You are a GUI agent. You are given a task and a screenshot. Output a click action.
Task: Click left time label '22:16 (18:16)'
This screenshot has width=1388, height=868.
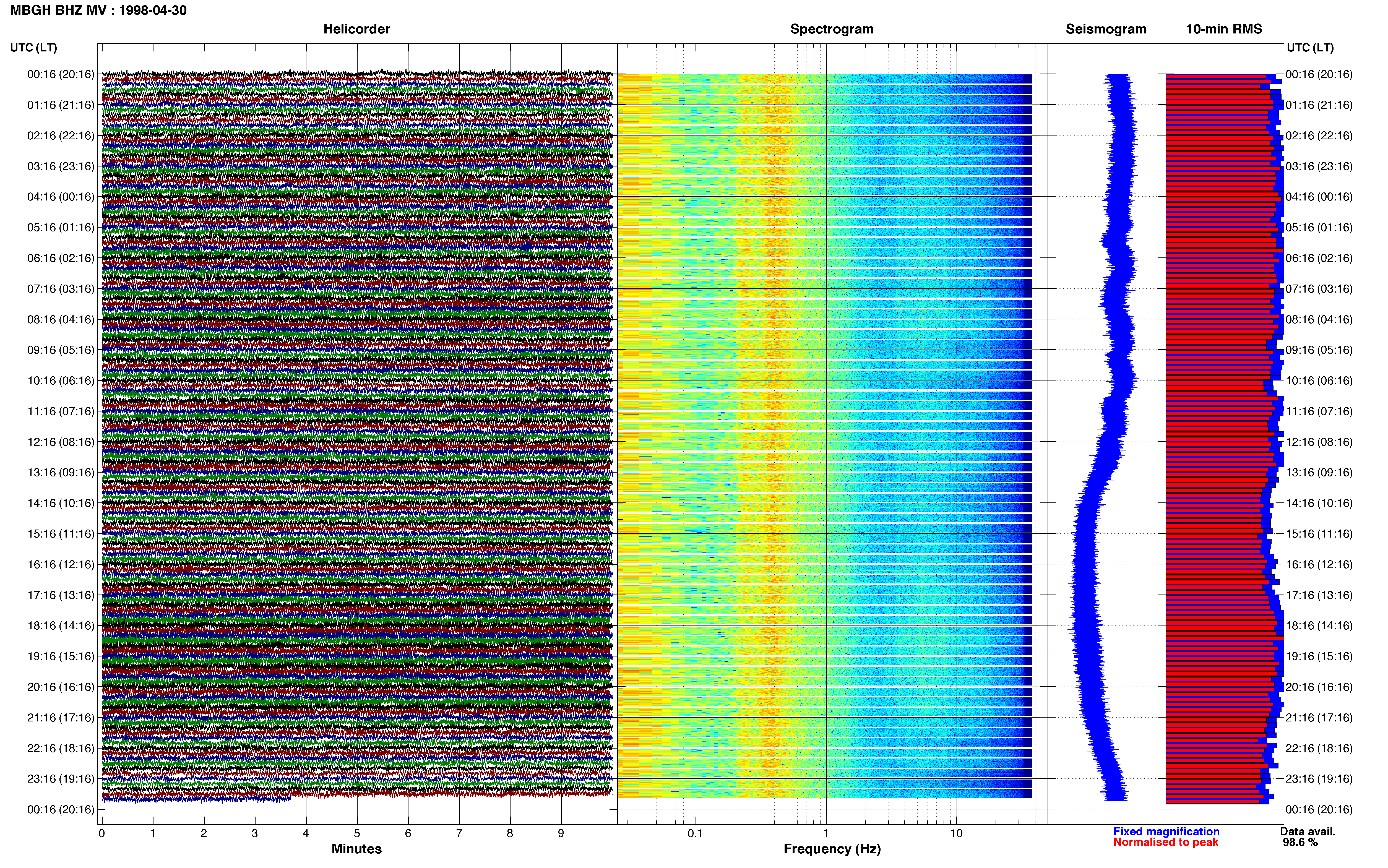(x=61, y=749)
